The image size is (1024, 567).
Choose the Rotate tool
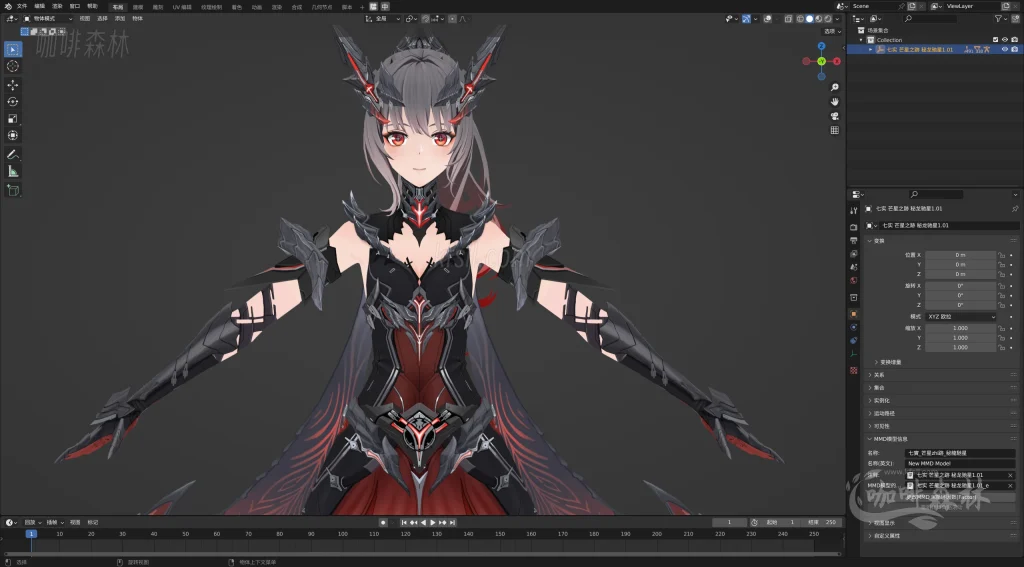click(x=12, y=101)
